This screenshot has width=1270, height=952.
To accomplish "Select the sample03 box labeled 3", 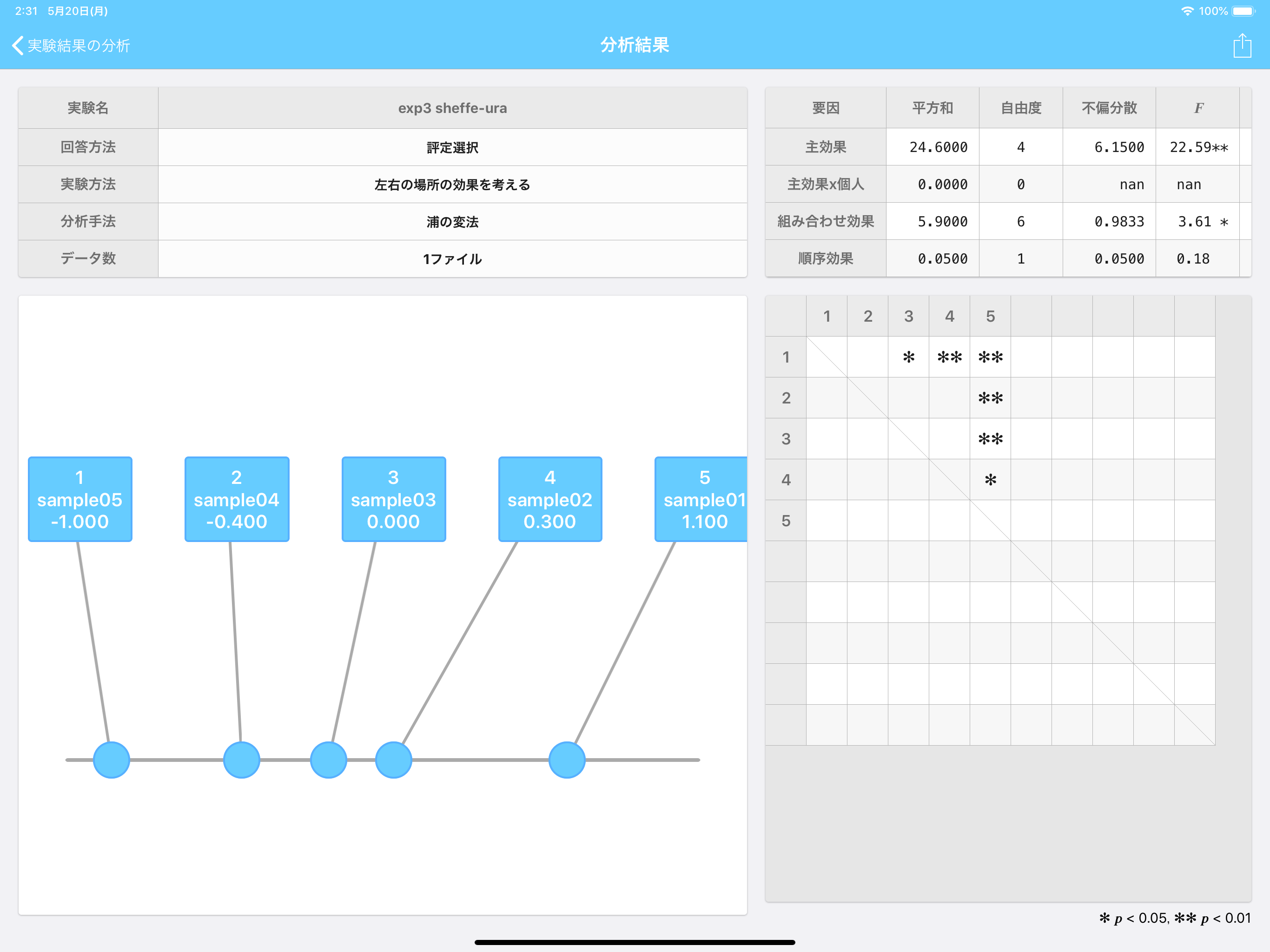I will coord(393,499).
